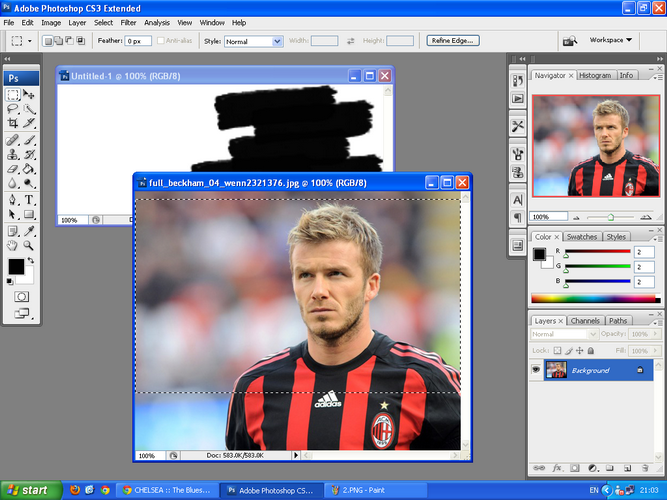This screenshot has height=500, width=667.
Task: Click the foreground color swatch in toolbox
Action: pos(16,267)
